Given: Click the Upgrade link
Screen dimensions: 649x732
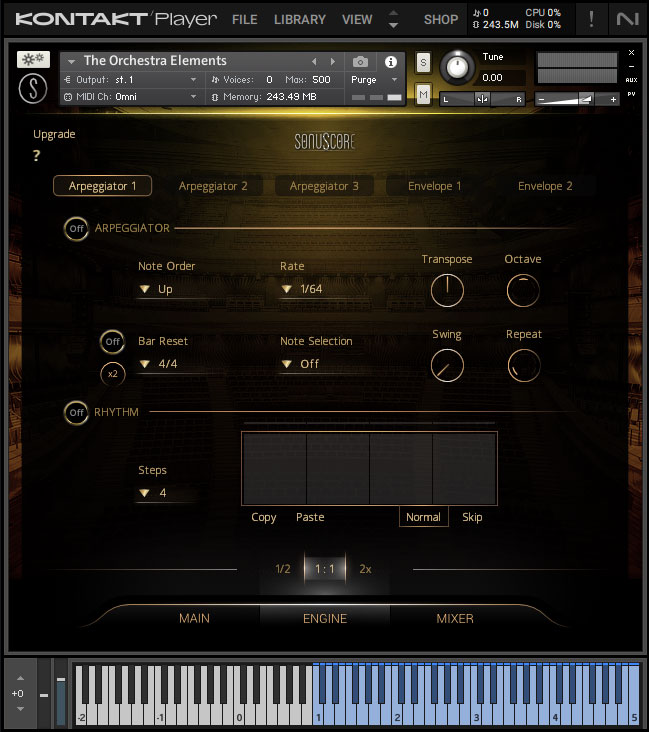Looking at the screenshot, I should (x=54, y=134).
